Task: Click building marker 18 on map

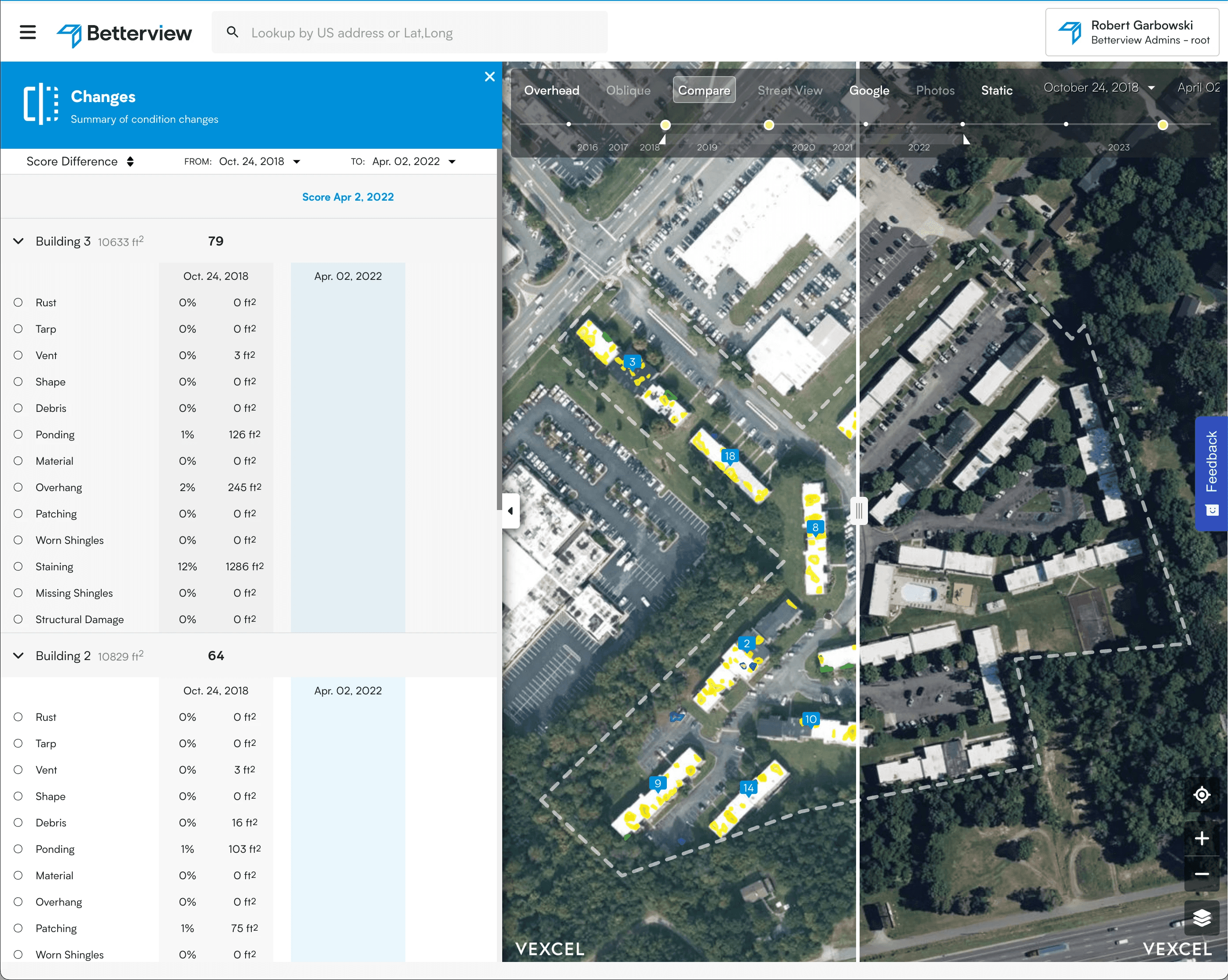Action: [x=730, y=456]
